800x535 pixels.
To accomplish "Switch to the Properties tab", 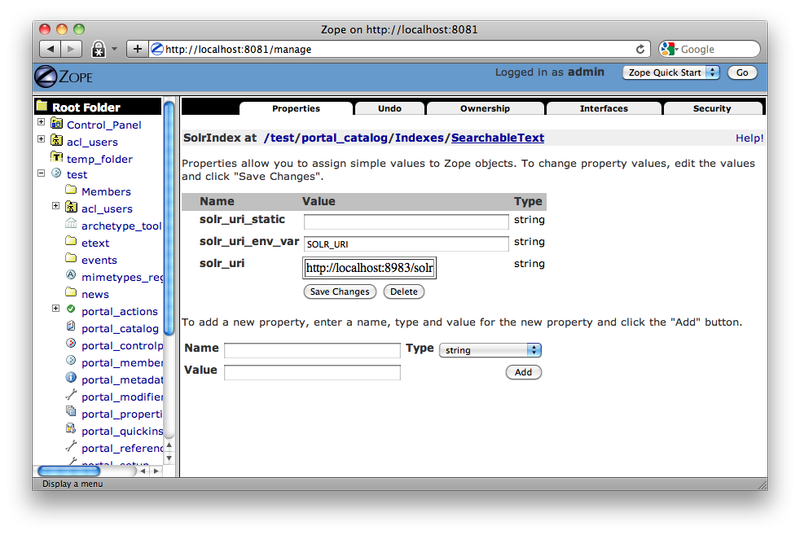I will point(296,108).
